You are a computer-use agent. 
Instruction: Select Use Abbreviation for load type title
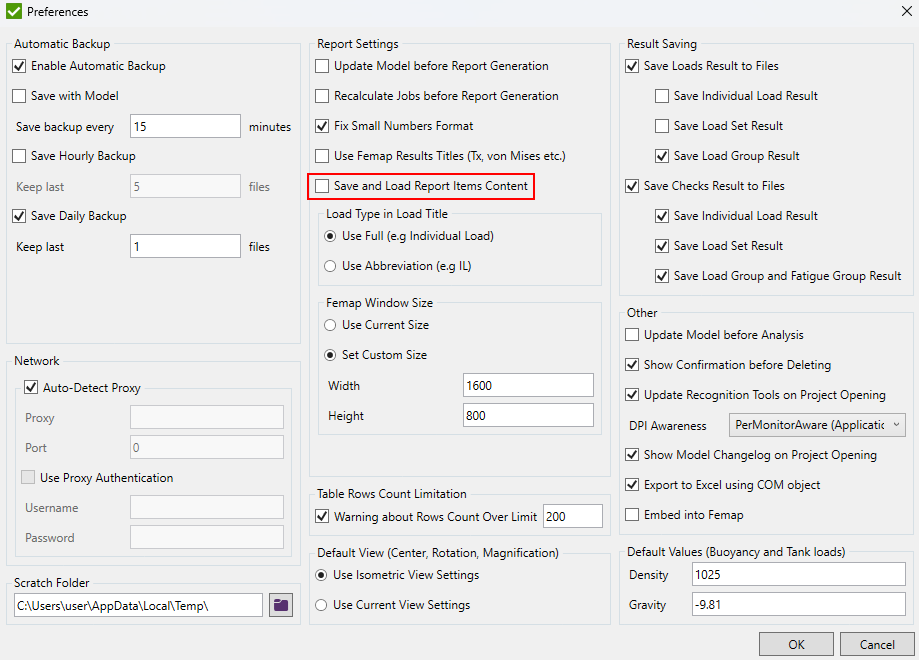[x=330, y=266]
